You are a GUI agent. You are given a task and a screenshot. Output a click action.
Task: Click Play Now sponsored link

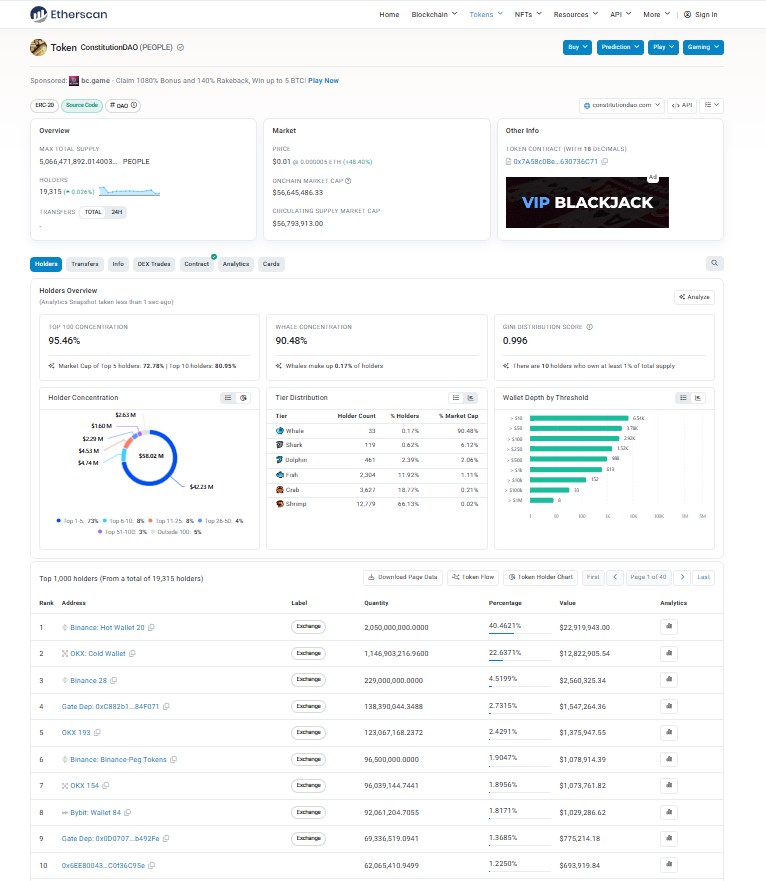(x=323, y=81)
